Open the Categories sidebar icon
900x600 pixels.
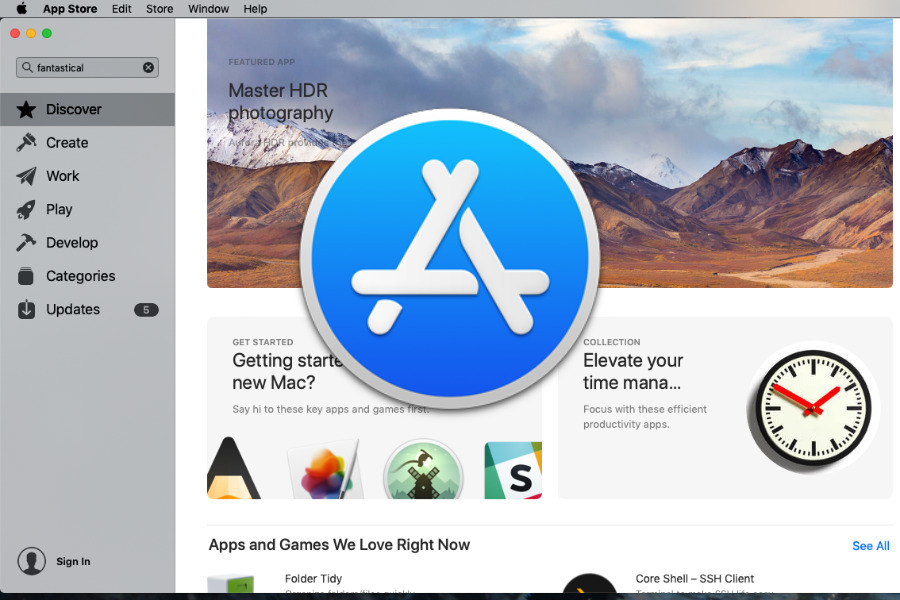coord(26,276)
